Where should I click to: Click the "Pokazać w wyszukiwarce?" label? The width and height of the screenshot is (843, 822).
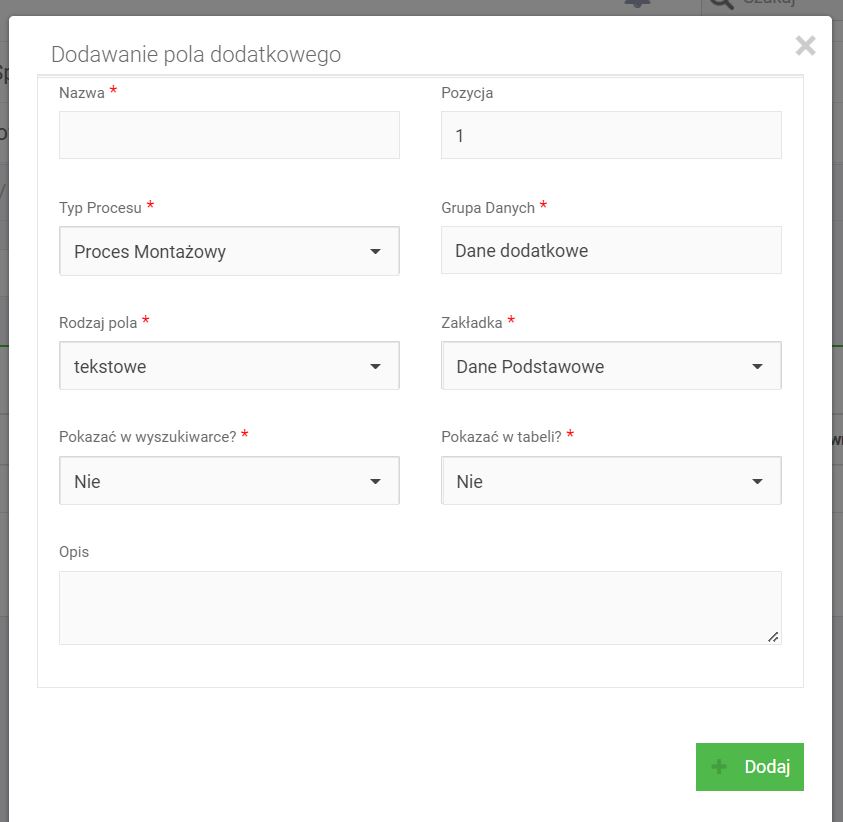click(148, 437)
